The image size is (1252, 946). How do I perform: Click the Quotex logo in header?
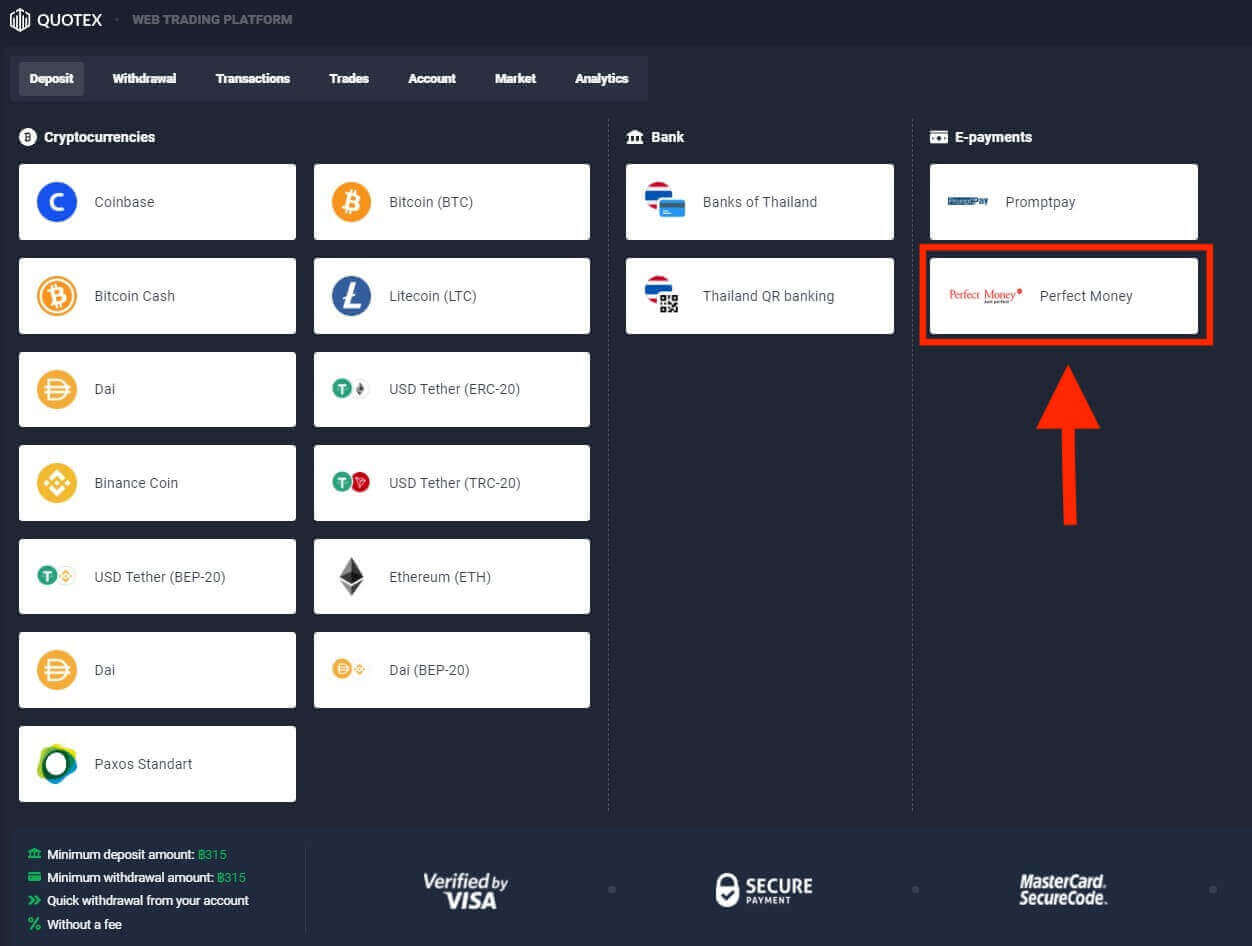pyautogui.click(x=56, y=20)
